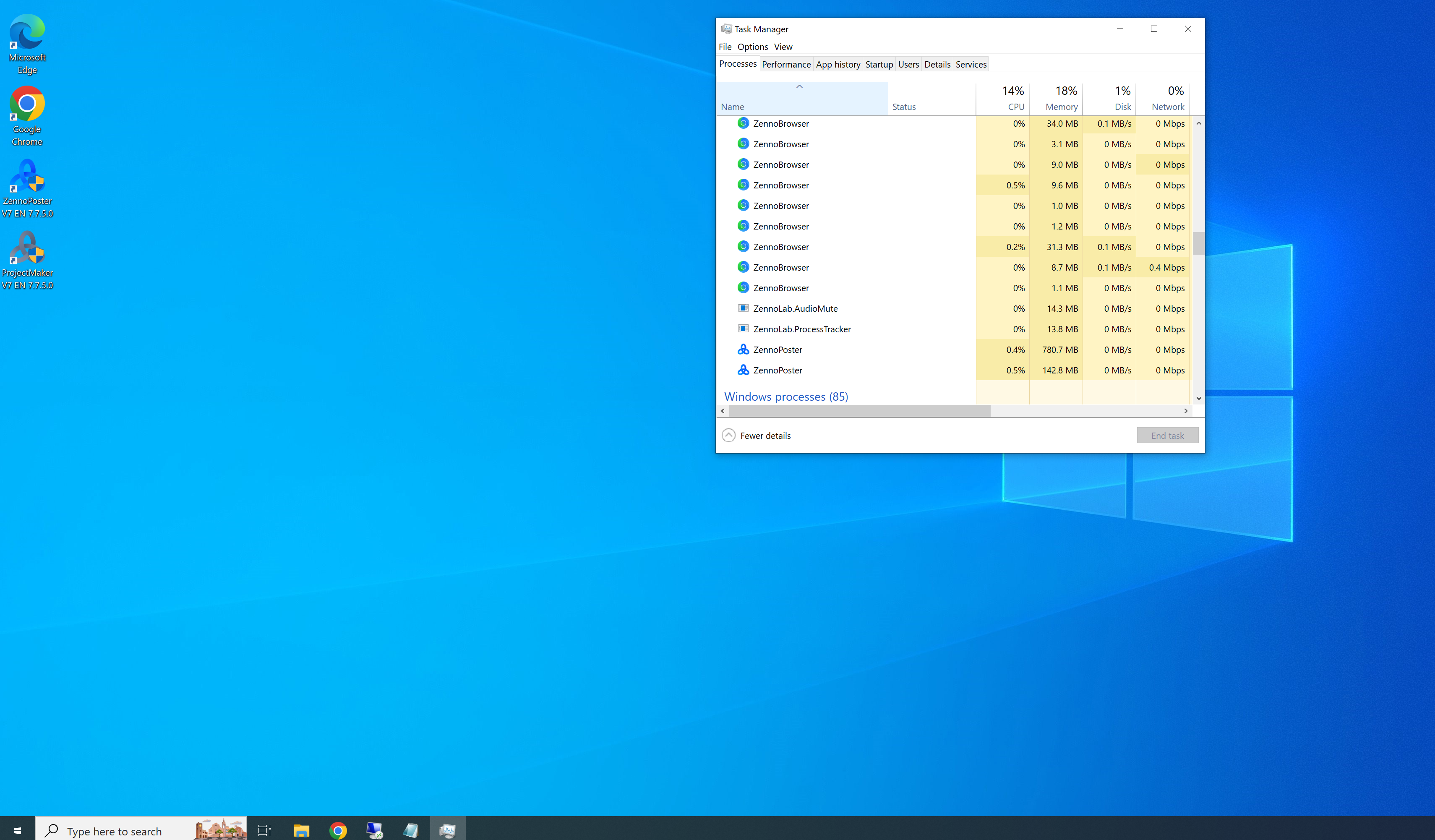
Task: Click the ZennoPoster icon in the 780.7 MB row
Action: pyautogui.click(x=743, y=349)
